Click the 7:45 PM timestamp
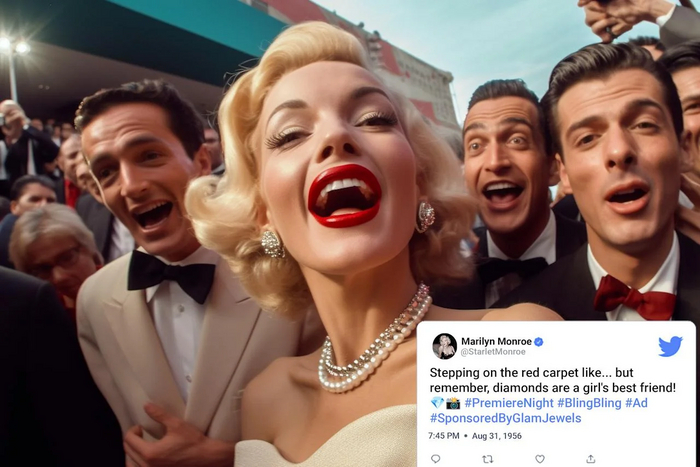 [x=443, y=436]
